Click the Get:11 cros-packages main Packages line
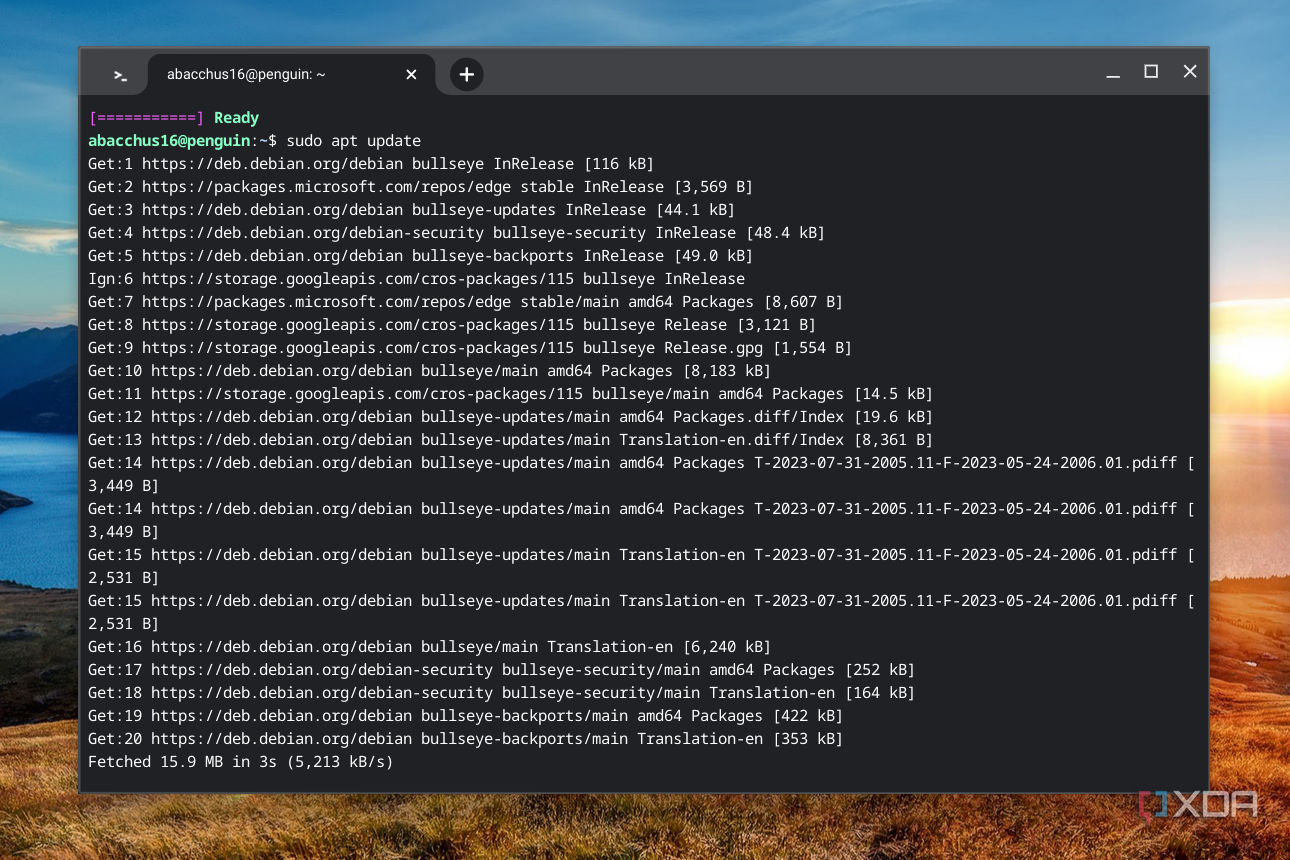The height and width of the screenshot is (860, 1290). (x=510, y=394)
